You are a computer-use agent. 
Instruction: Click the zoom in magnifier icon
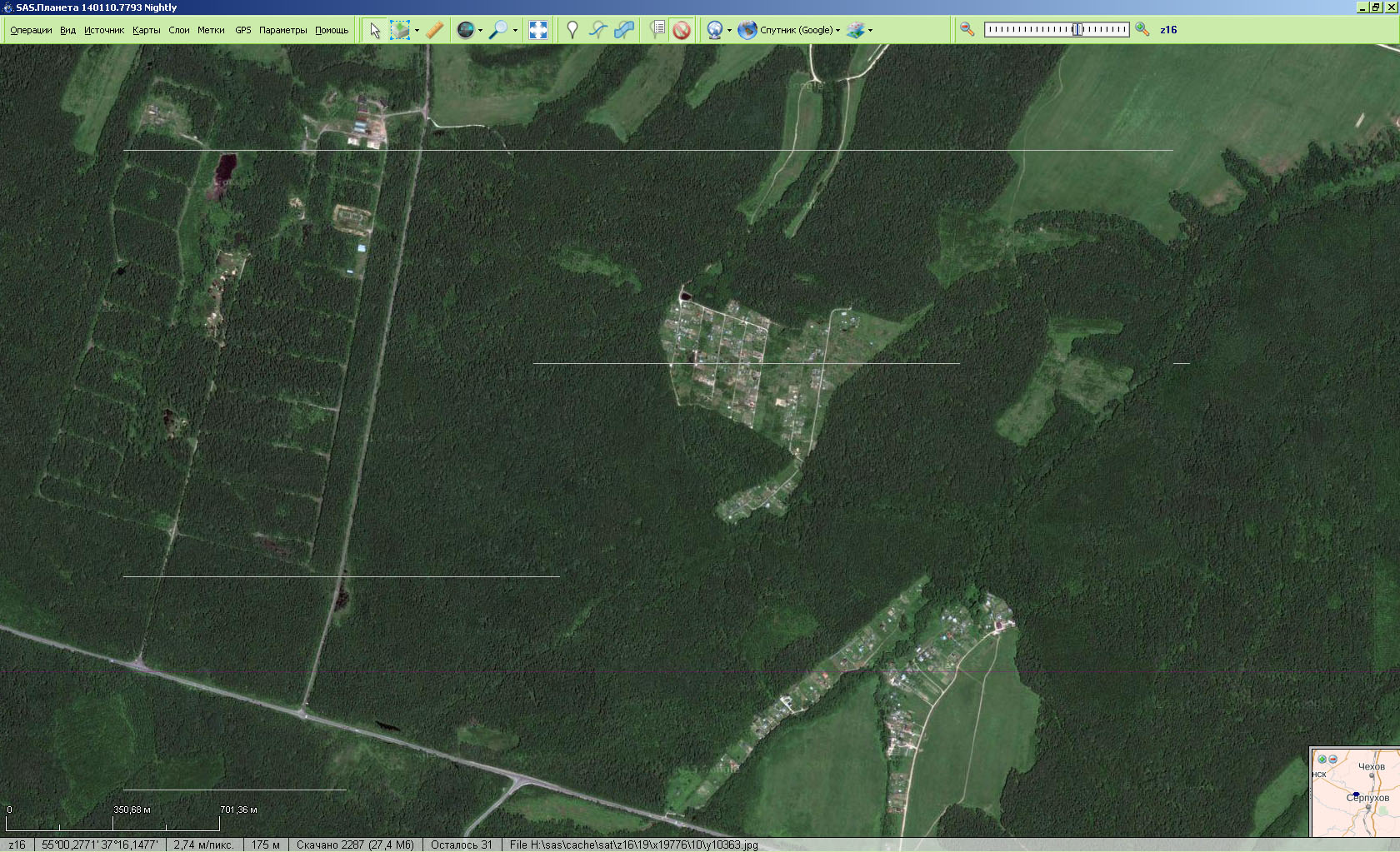tap(1142, 30)
